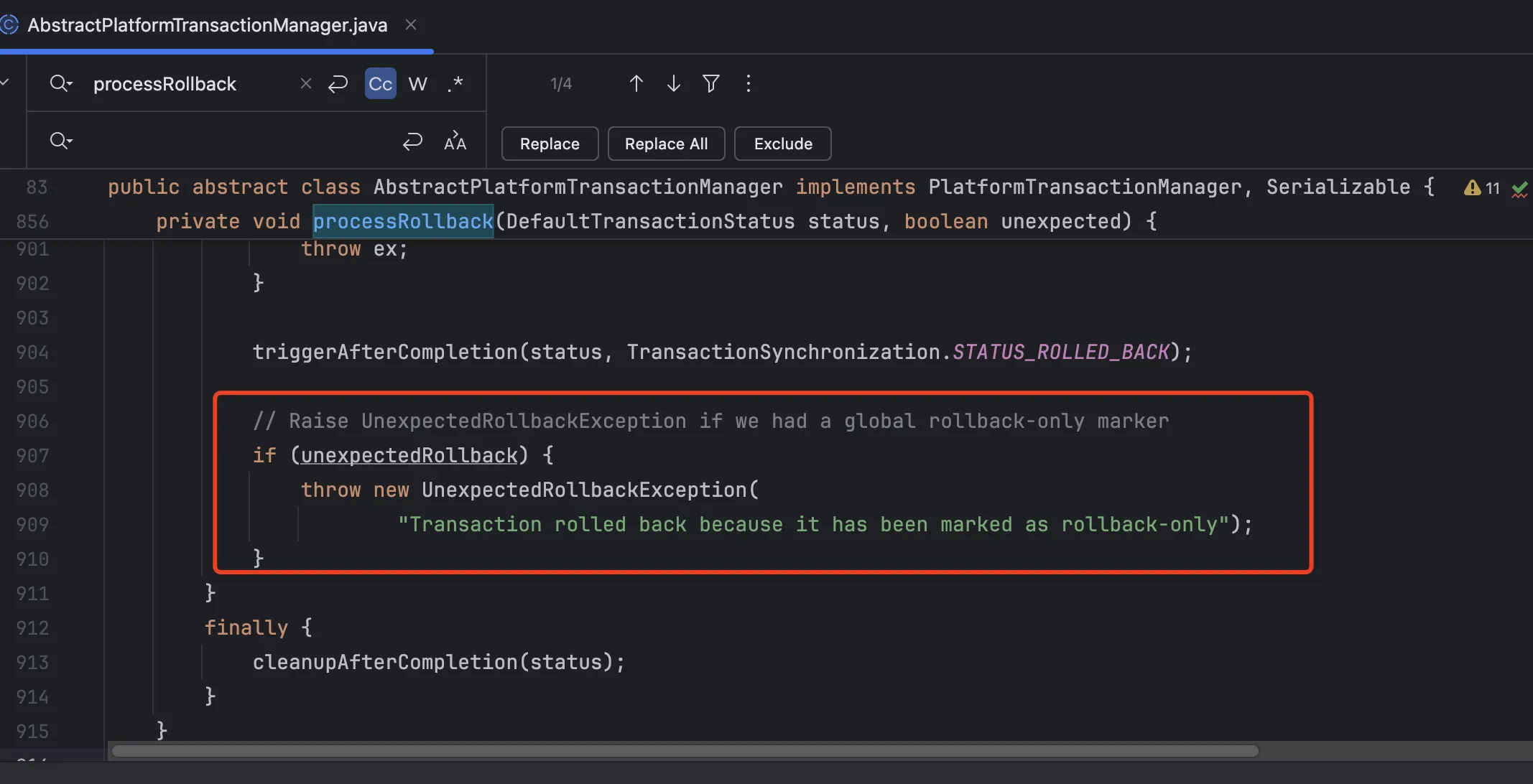Toggle Regex search option
The image size is (1533, 784).
(455, 84)
